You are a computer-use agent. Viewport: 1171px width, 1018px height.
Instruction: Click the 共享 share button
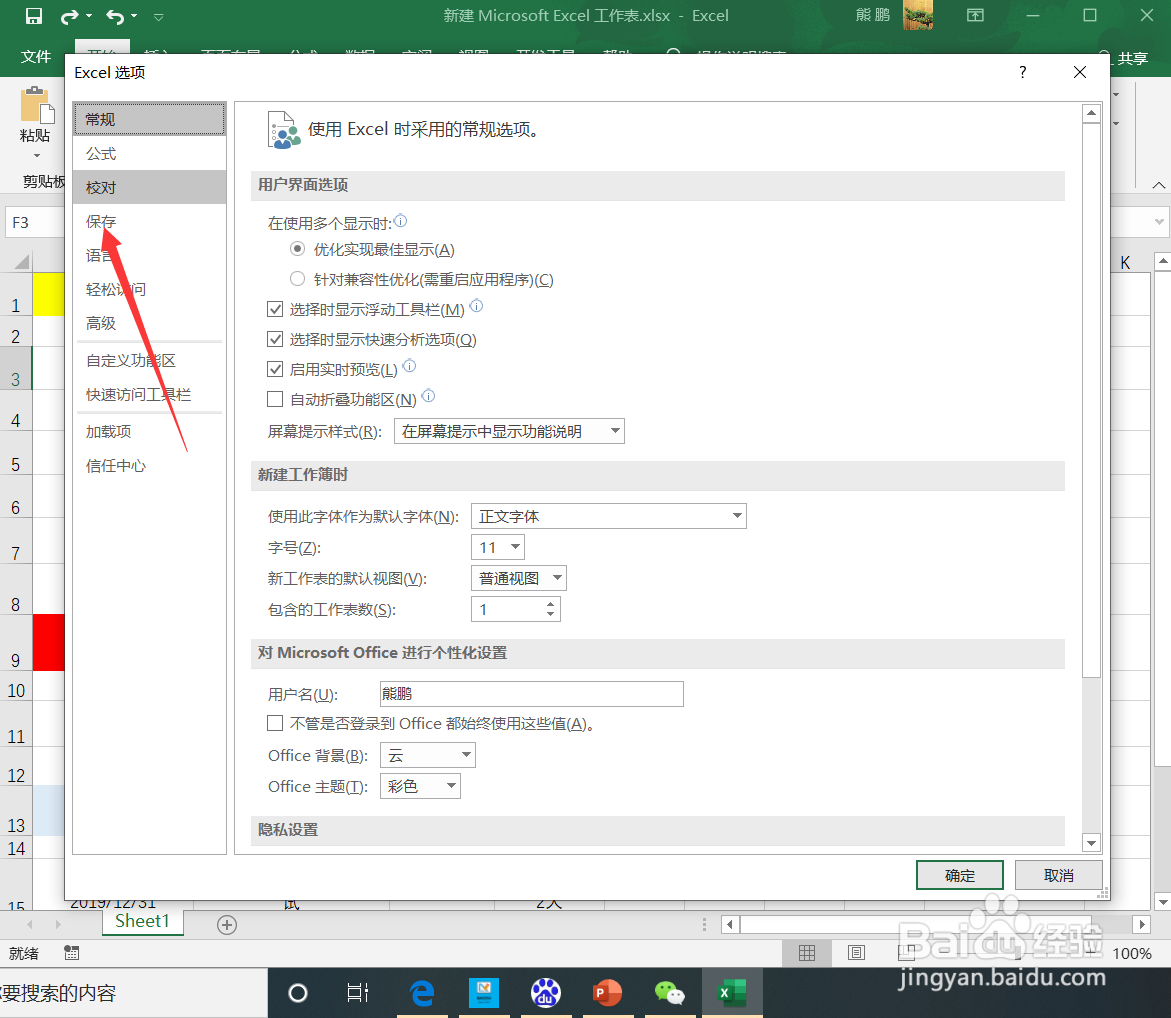1124,58
